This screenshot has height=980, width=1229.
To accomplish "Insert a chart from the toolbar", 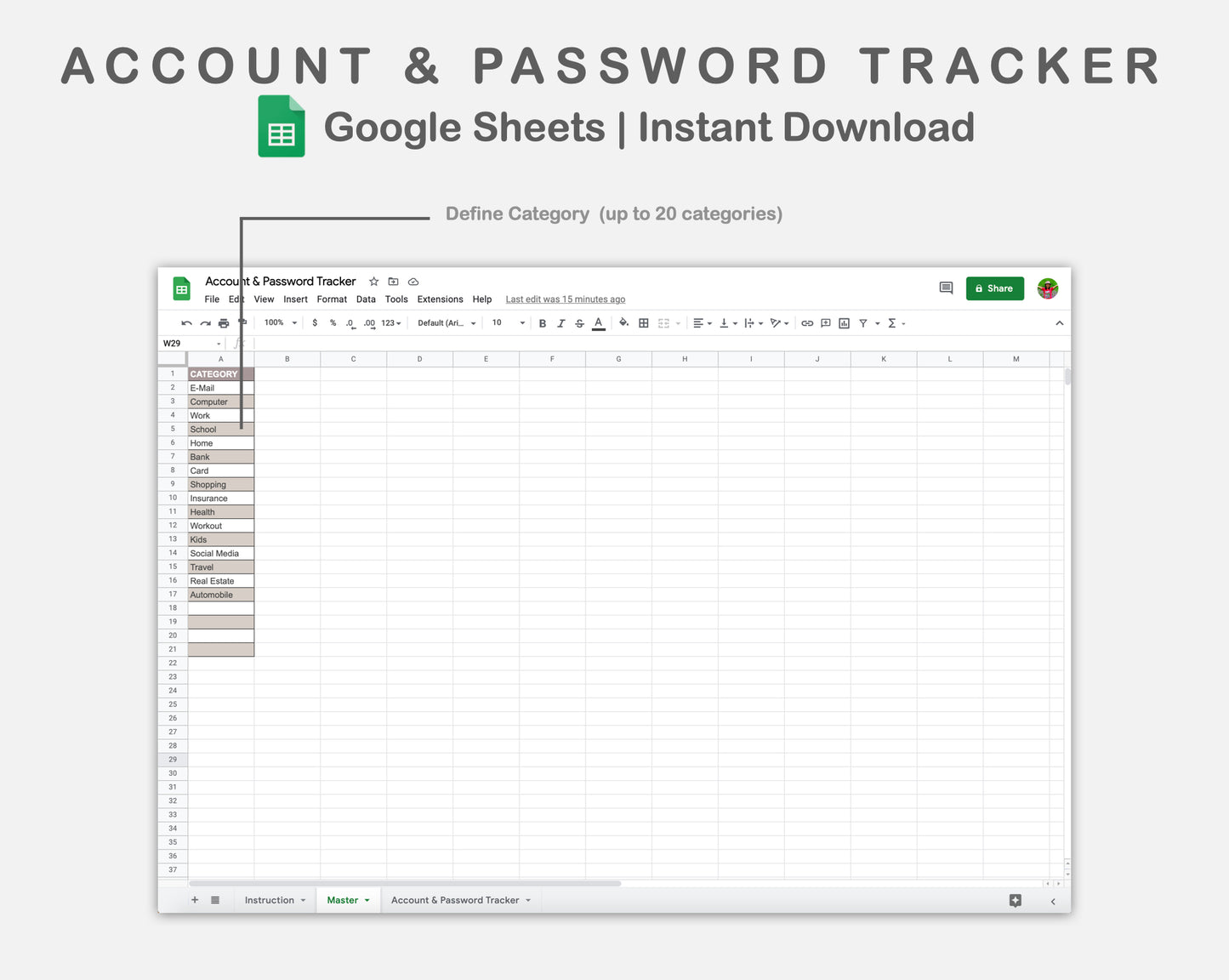I will pyautogui.click(x=844, y=323).
